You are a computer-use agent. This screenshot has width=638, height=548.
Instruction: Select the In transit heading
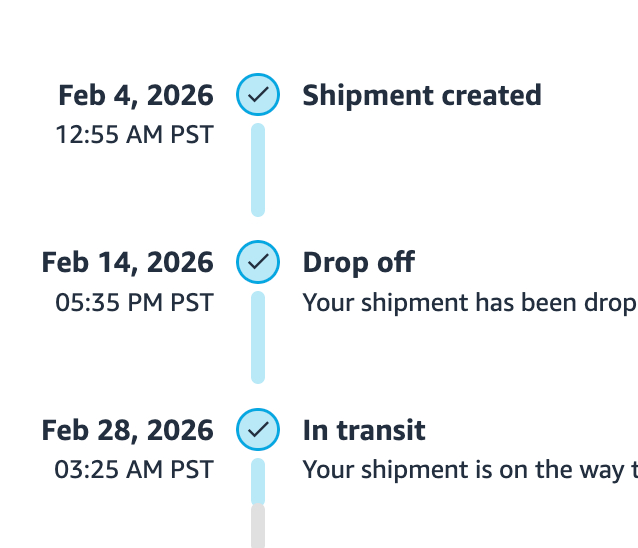[x=364, y=430]
